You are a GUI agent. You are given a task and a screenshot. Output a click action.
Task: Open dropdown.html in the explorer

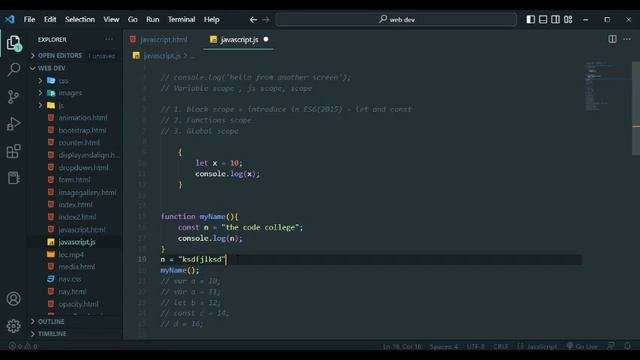(x=83, y=168)
